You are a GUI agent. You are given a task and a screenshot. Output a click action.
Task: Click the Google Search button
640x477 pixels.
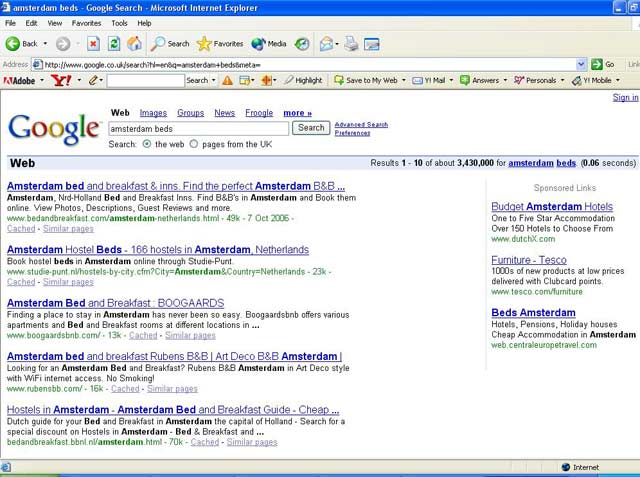[311, 128]
